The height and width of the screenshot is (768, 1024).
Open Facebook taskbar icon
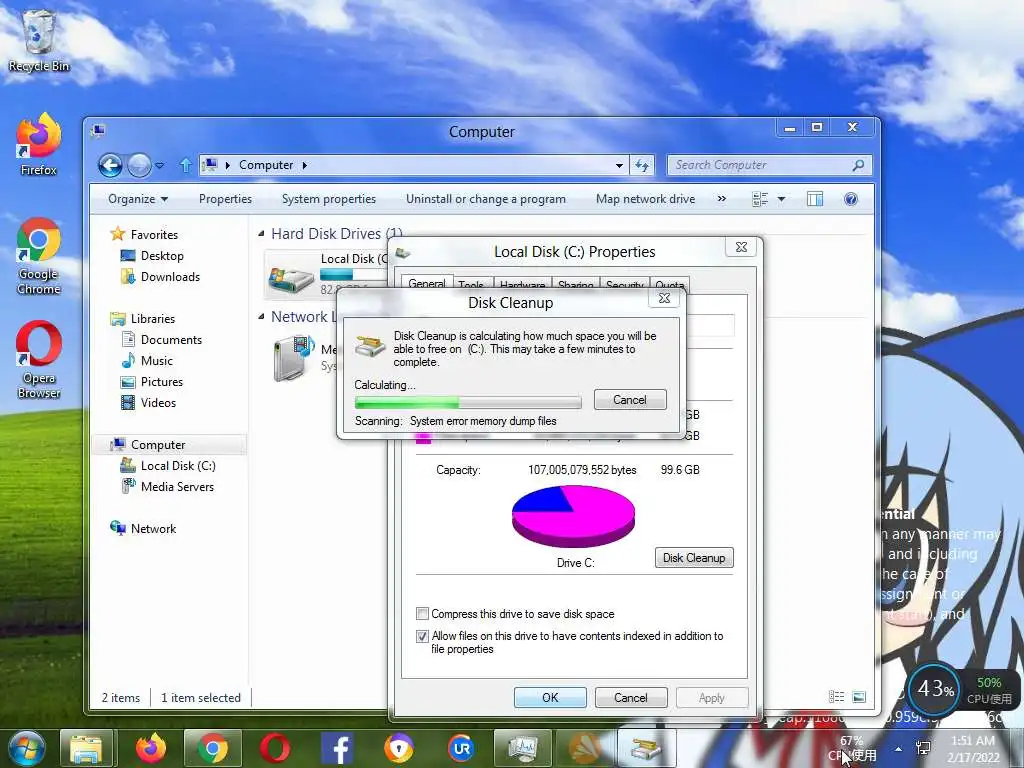[338, 748]
